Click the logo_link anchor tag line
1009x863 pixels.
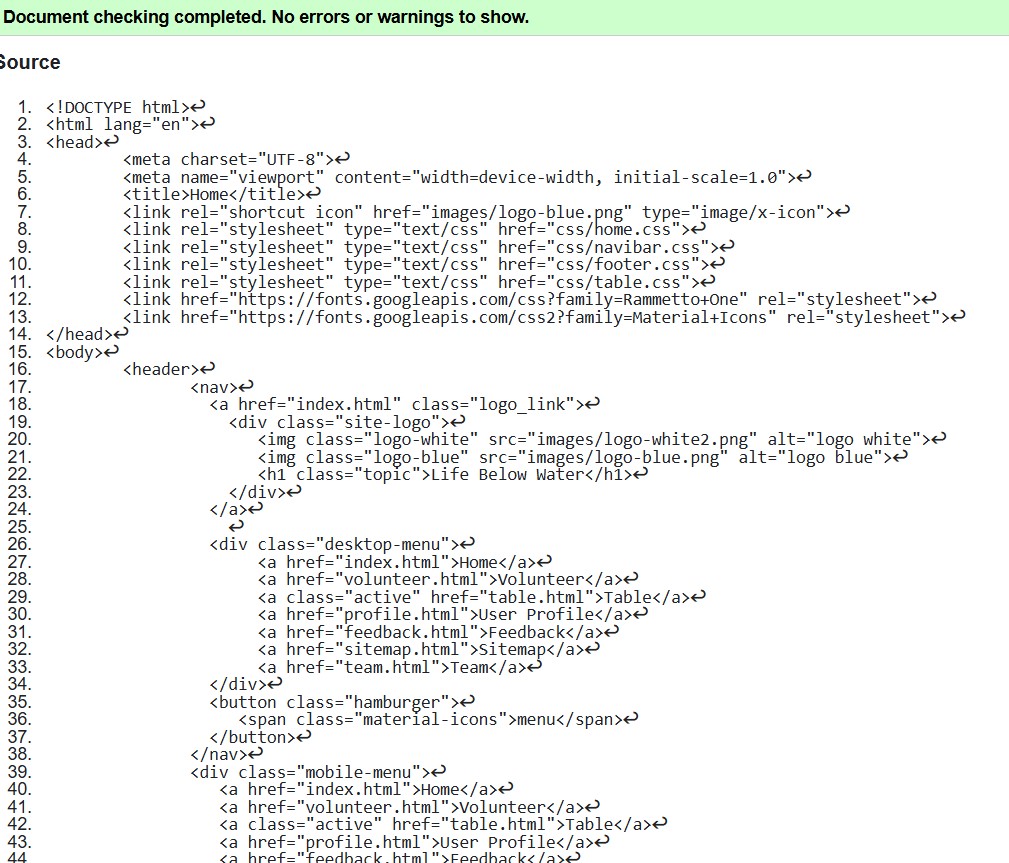396,404
